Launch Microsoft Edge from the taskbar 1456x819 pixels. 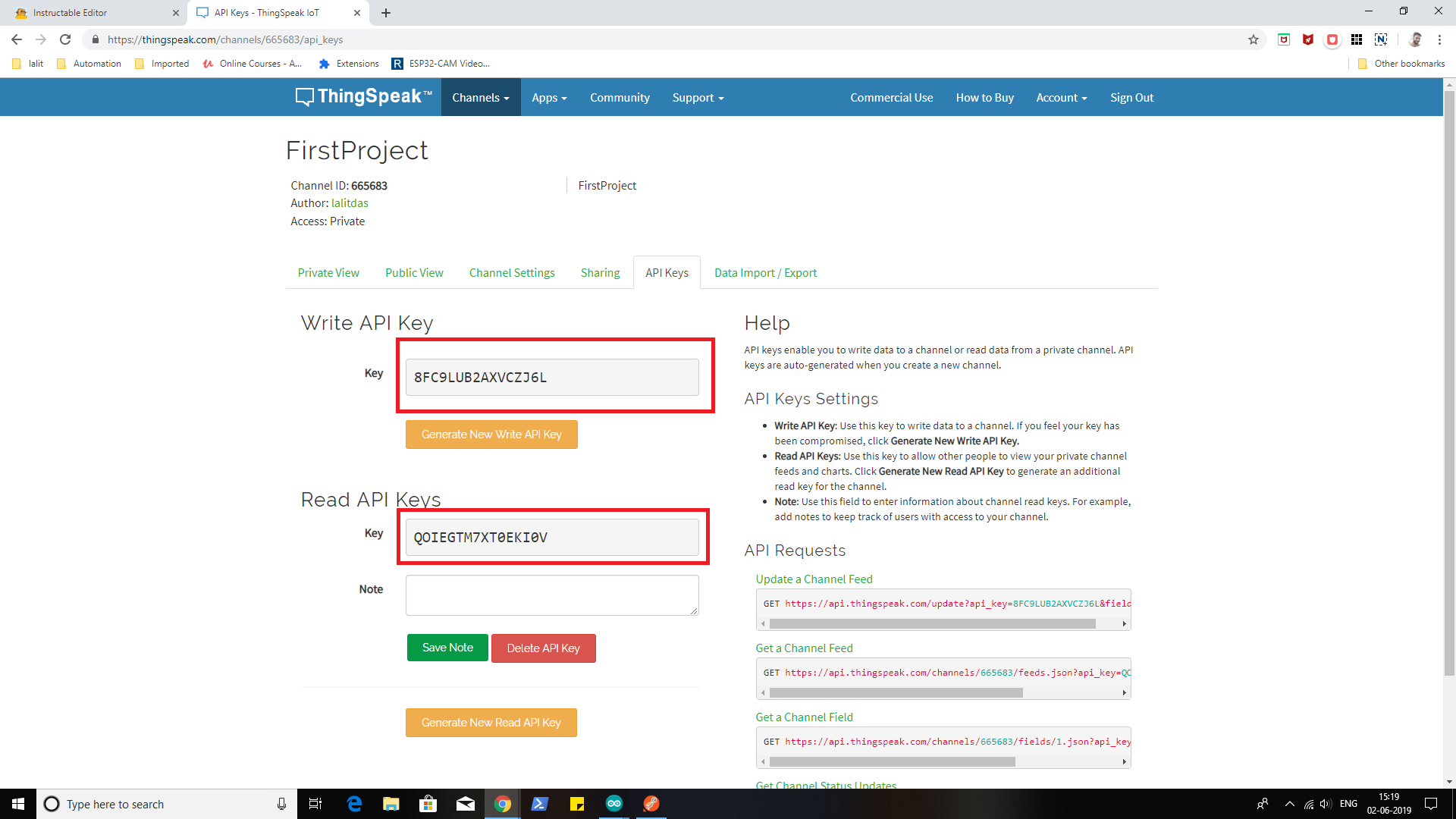(x=354, y=804)
